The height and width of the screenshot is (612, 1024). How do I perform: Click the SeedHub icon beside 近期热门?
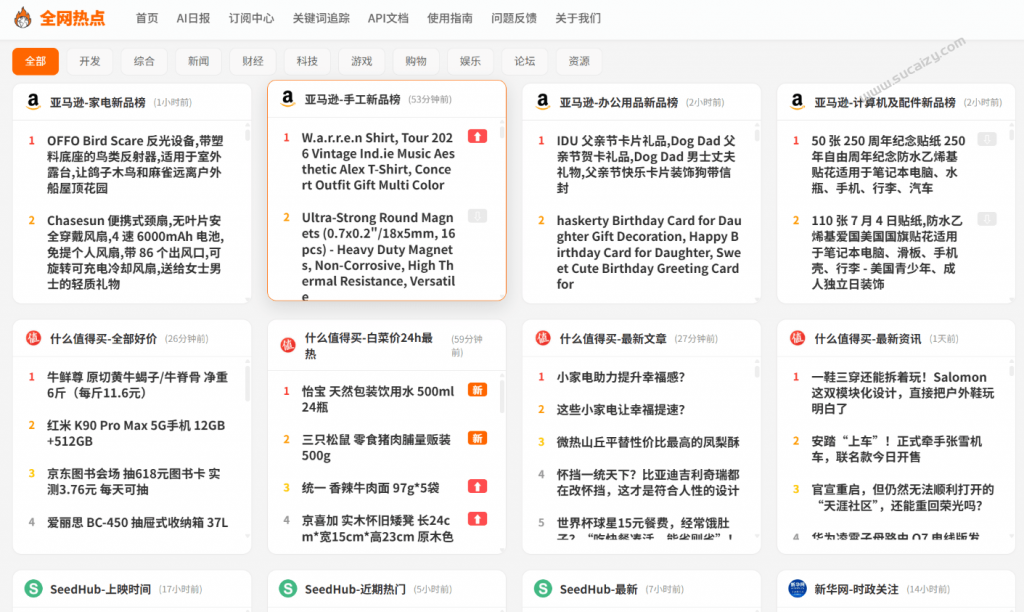coord(288,588)
